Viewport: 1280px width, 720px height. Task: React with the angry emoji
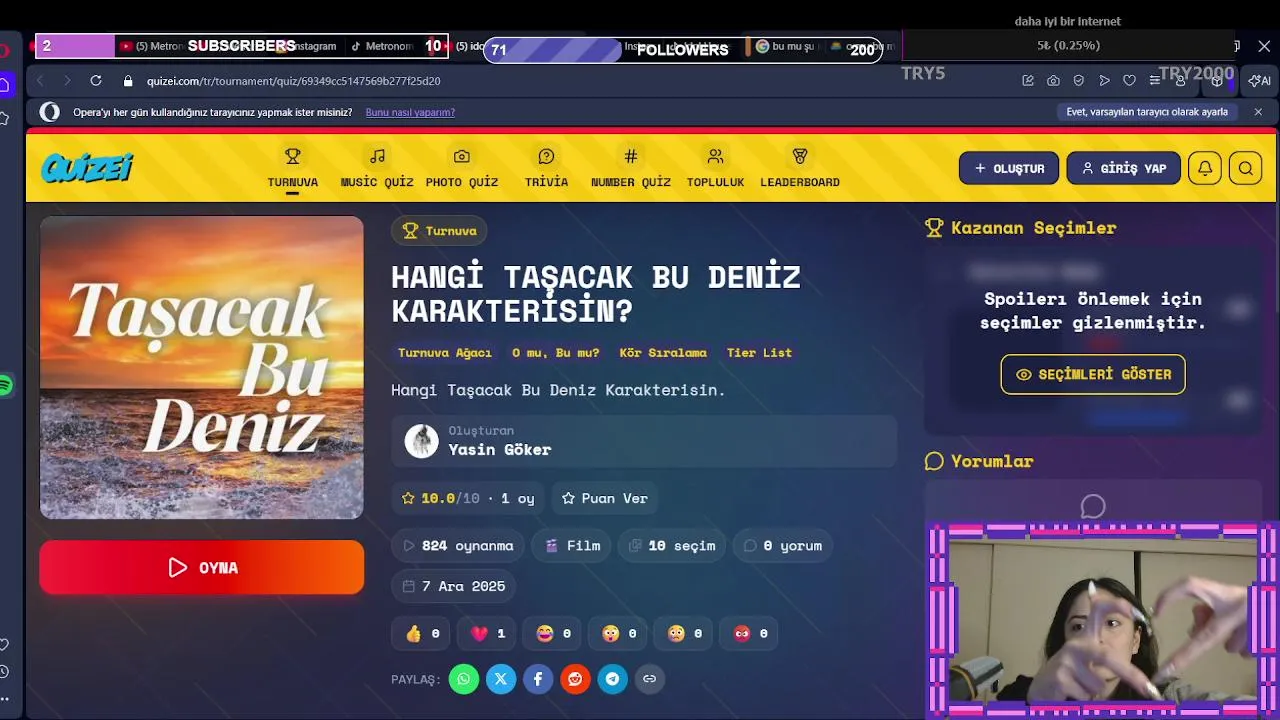[x=750, y=633]
